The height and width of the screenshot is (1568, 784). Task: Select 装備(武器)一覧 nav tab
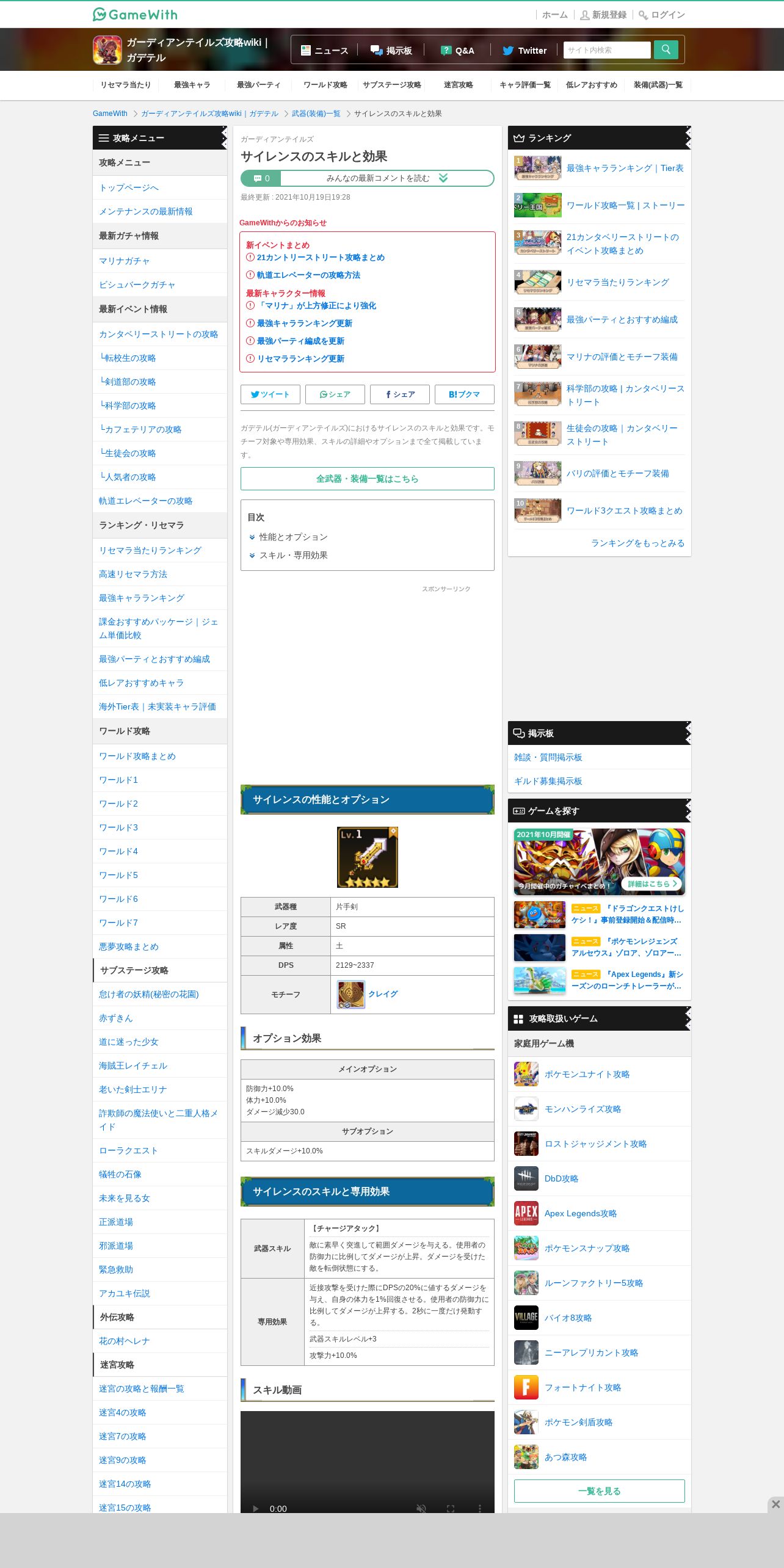pyautogui.click(x=658, y=85)
